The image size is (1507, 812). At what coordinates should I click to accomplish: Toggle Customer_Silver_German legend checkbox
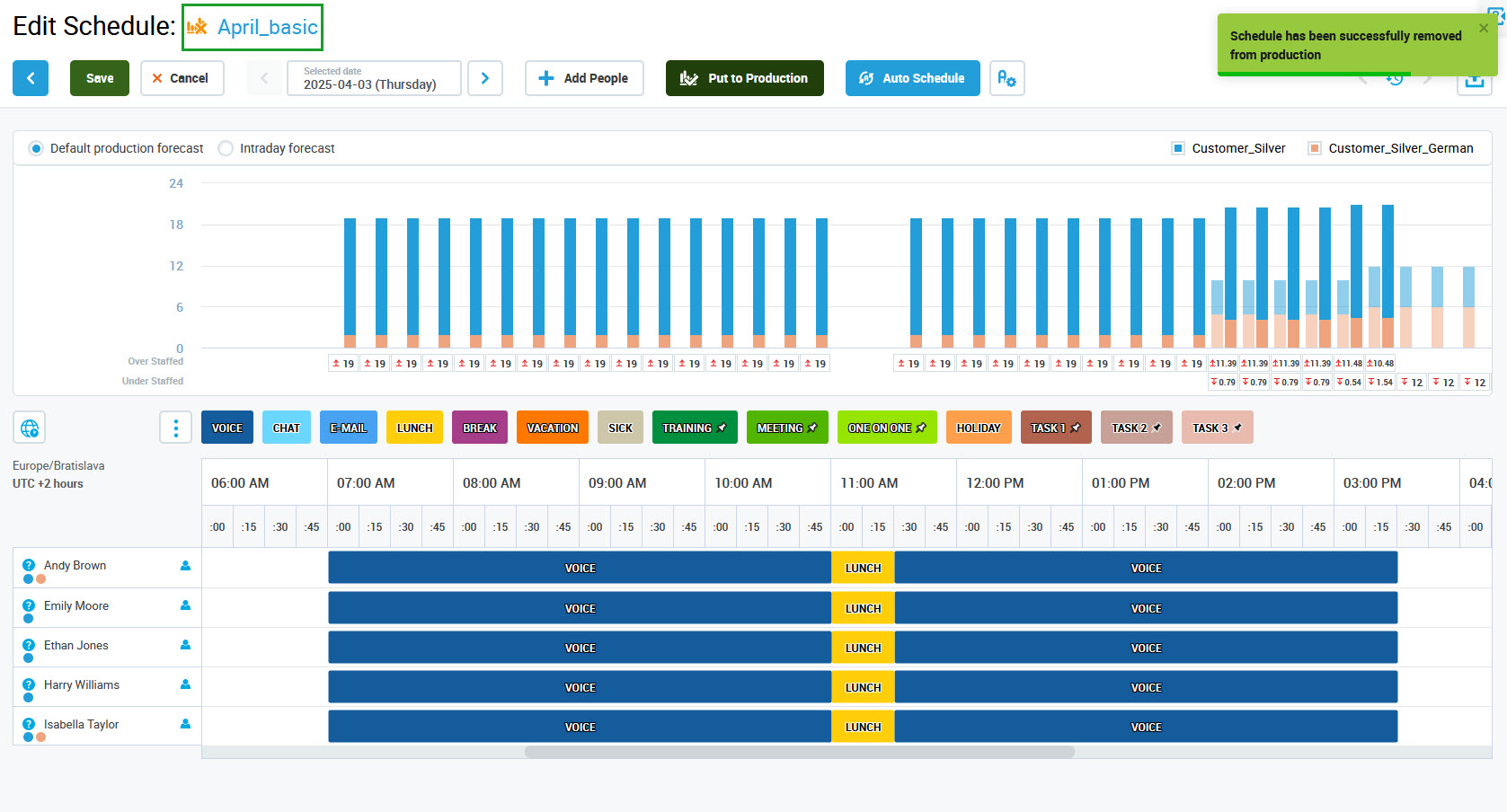click(x=1314, y=148)
